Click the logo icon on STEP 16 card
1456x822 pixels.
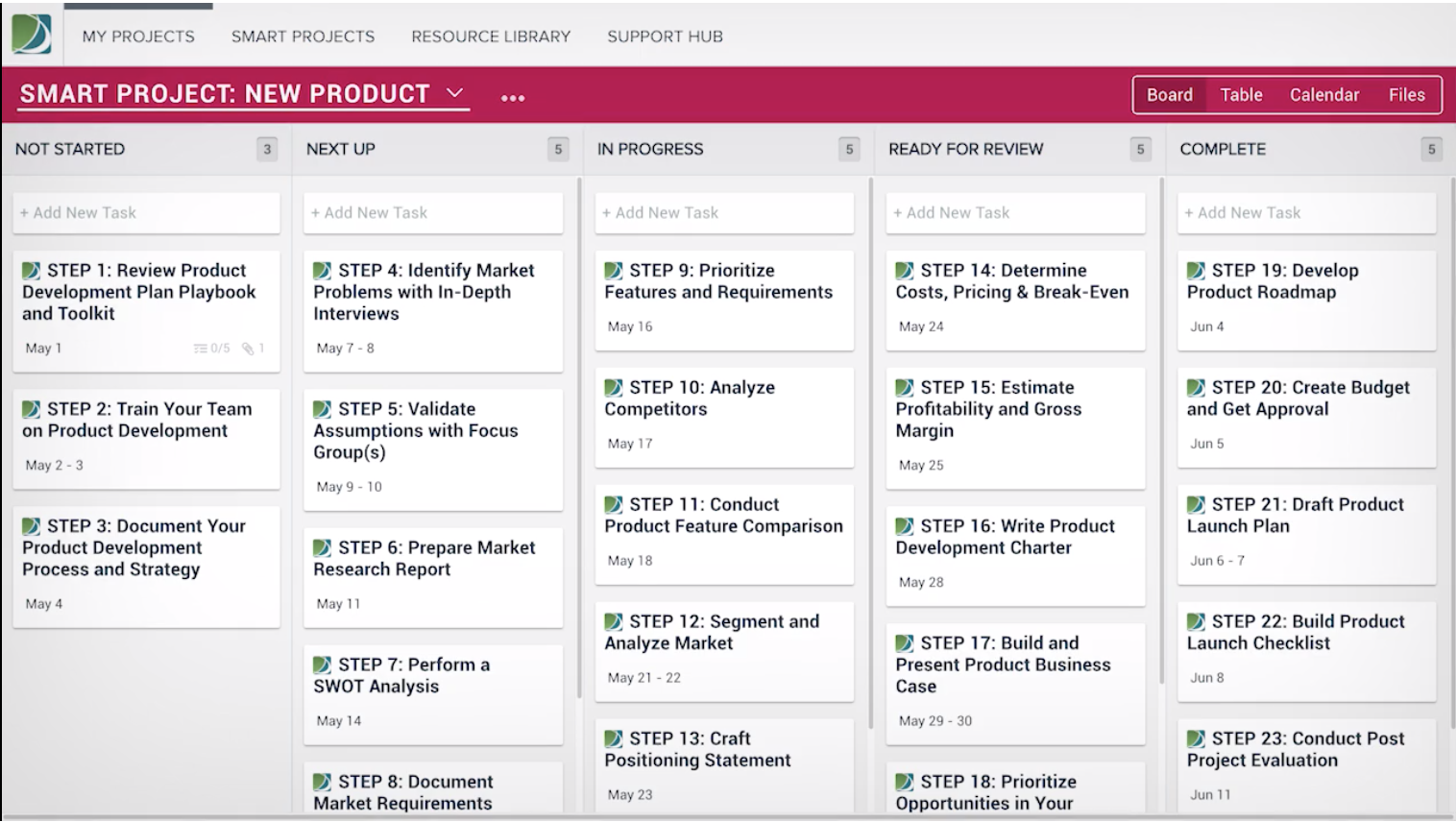click(905, 526)
